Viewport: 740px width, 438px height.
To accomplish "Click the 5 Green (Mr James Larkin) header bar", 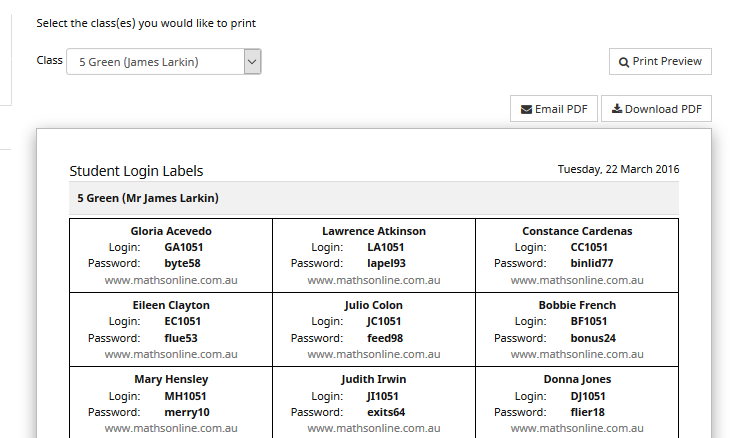I will [x=374, y=198].
